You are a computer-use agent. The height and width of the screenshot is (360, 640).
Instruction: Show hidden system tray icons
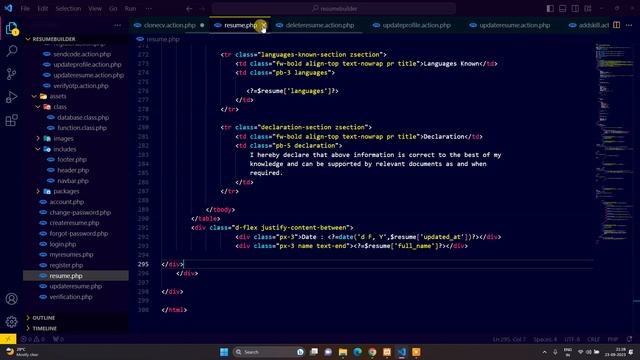(x=544, y=352)
